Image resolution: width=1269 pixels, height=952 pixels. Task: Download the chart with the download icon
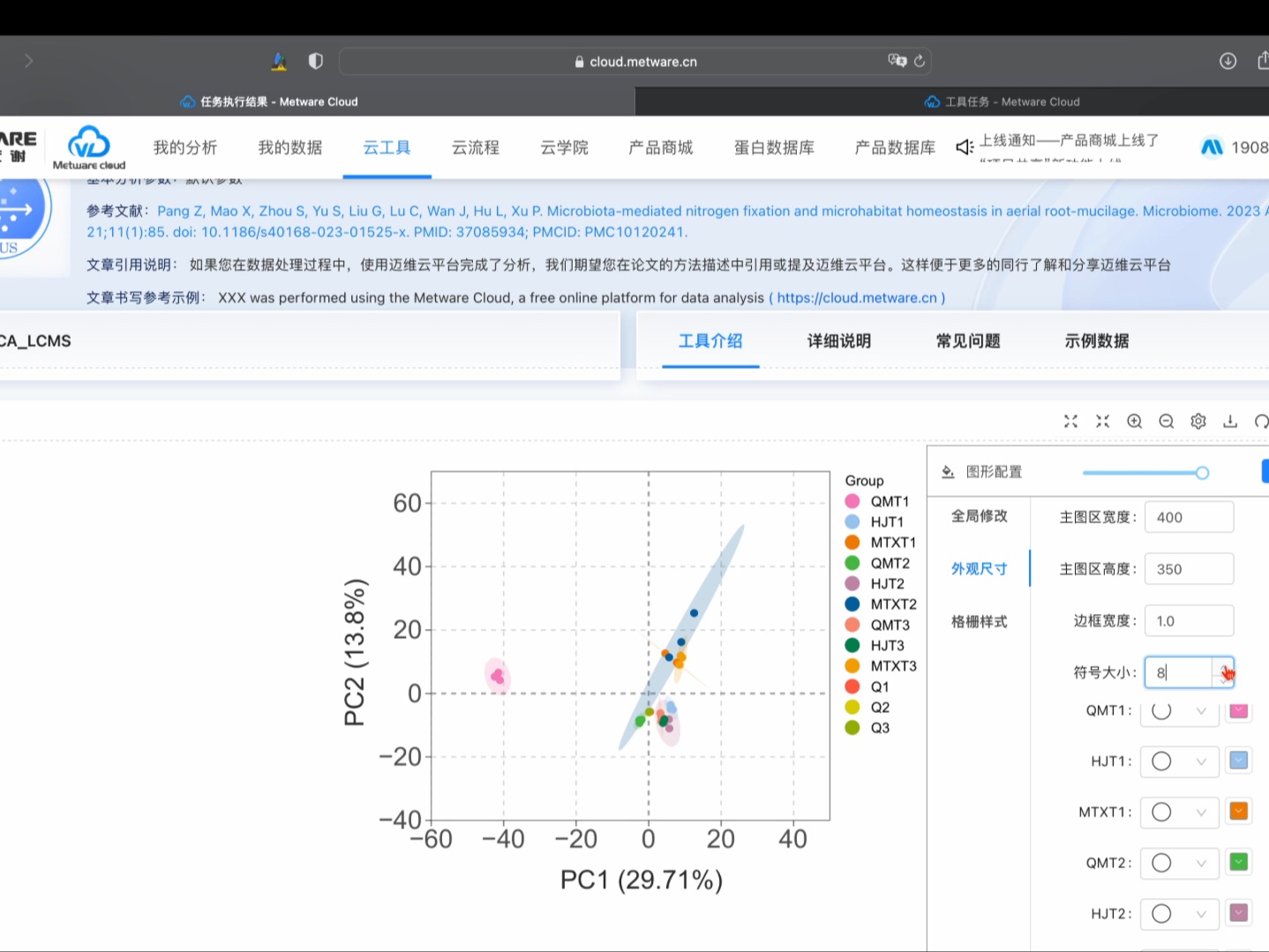click(1230, 422)
